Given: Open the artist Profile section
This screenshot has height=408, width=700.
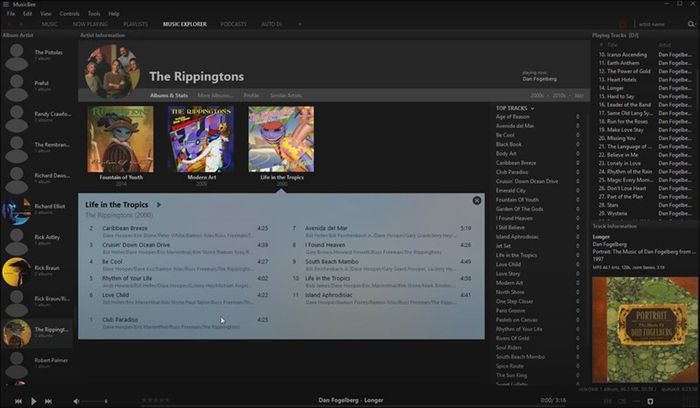Looking at the screenshot, I should tap(251, 96).
